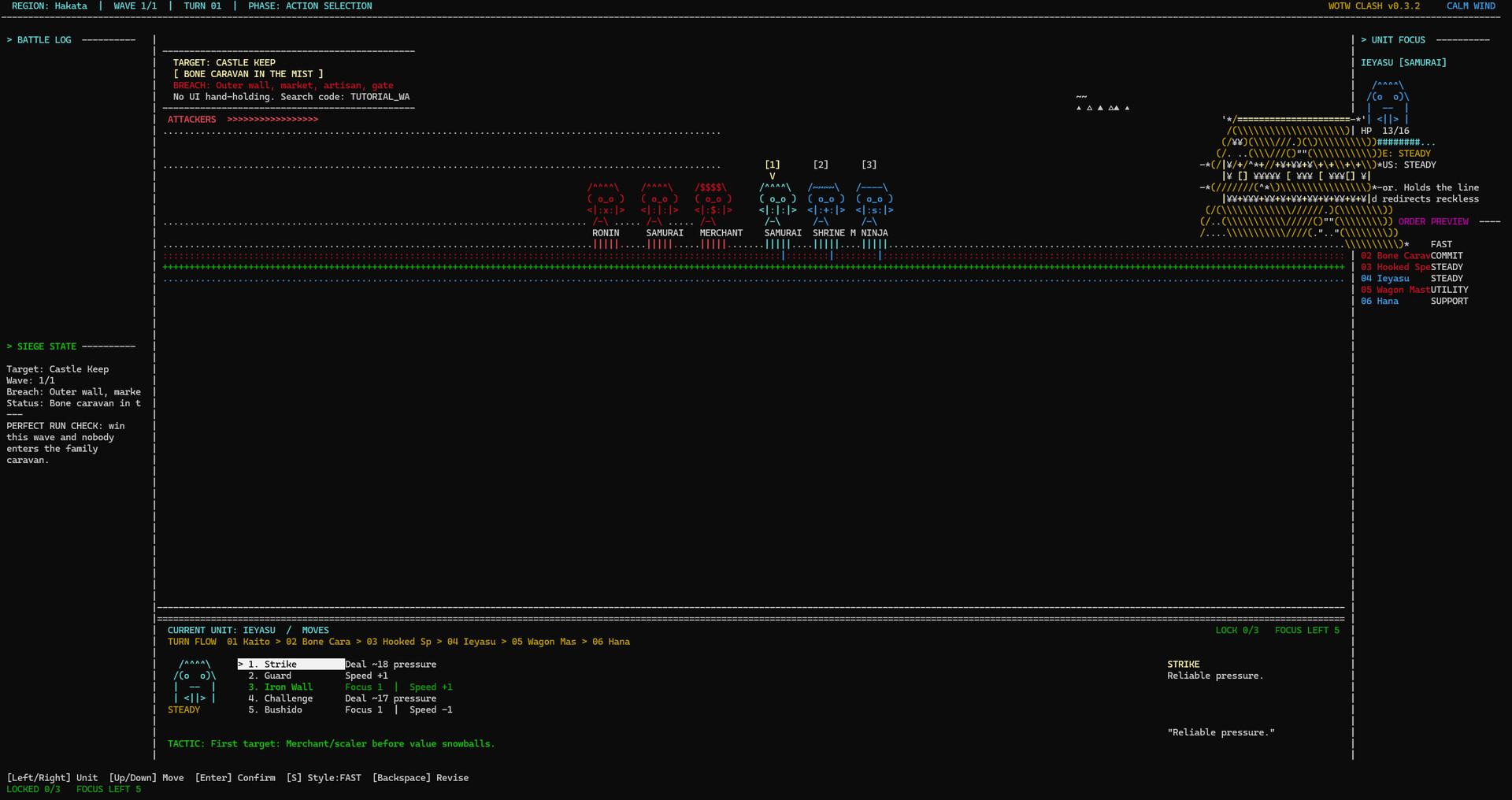Click the PERFECT RUN CHECK note
Screen dimensions: 1512x800
click(x=65, y=443)
